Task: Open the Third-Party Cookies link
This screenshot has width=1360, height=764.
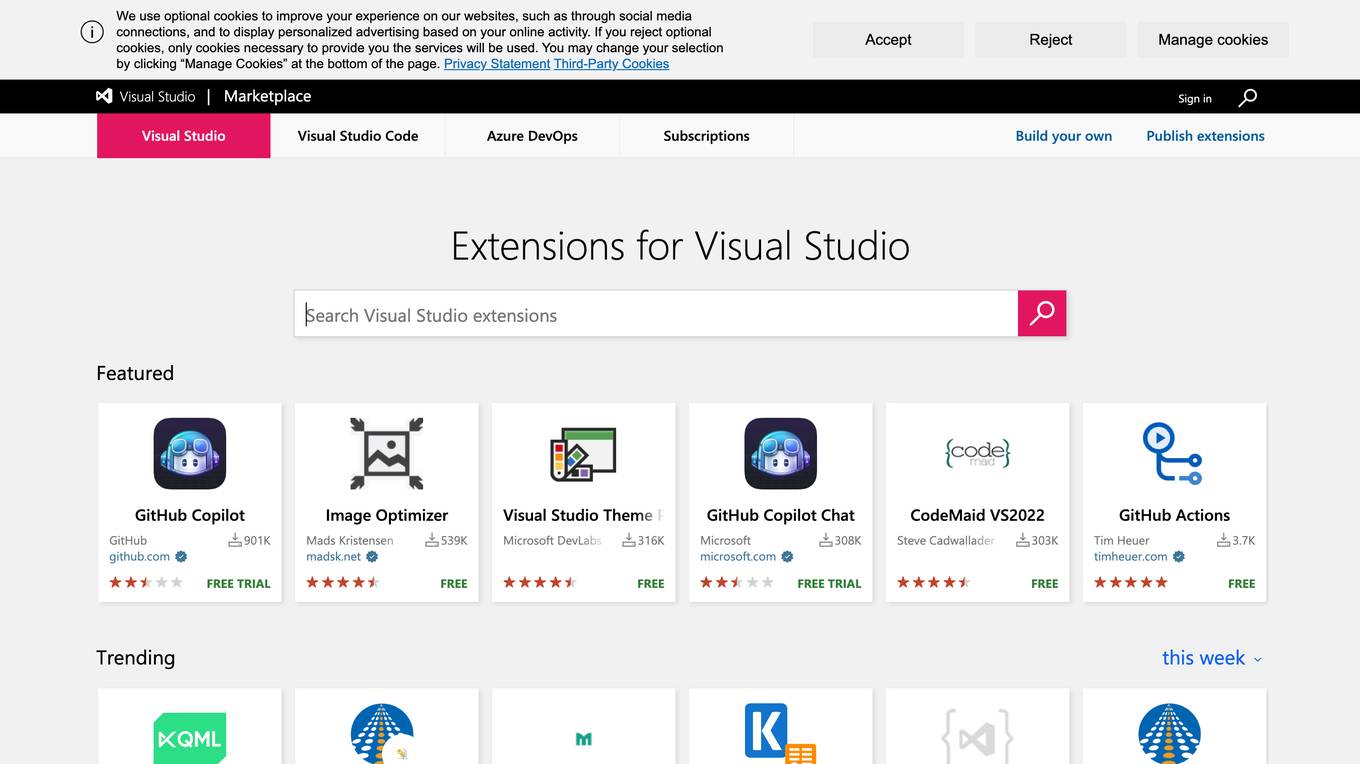Action: click(x=611, y=64)
